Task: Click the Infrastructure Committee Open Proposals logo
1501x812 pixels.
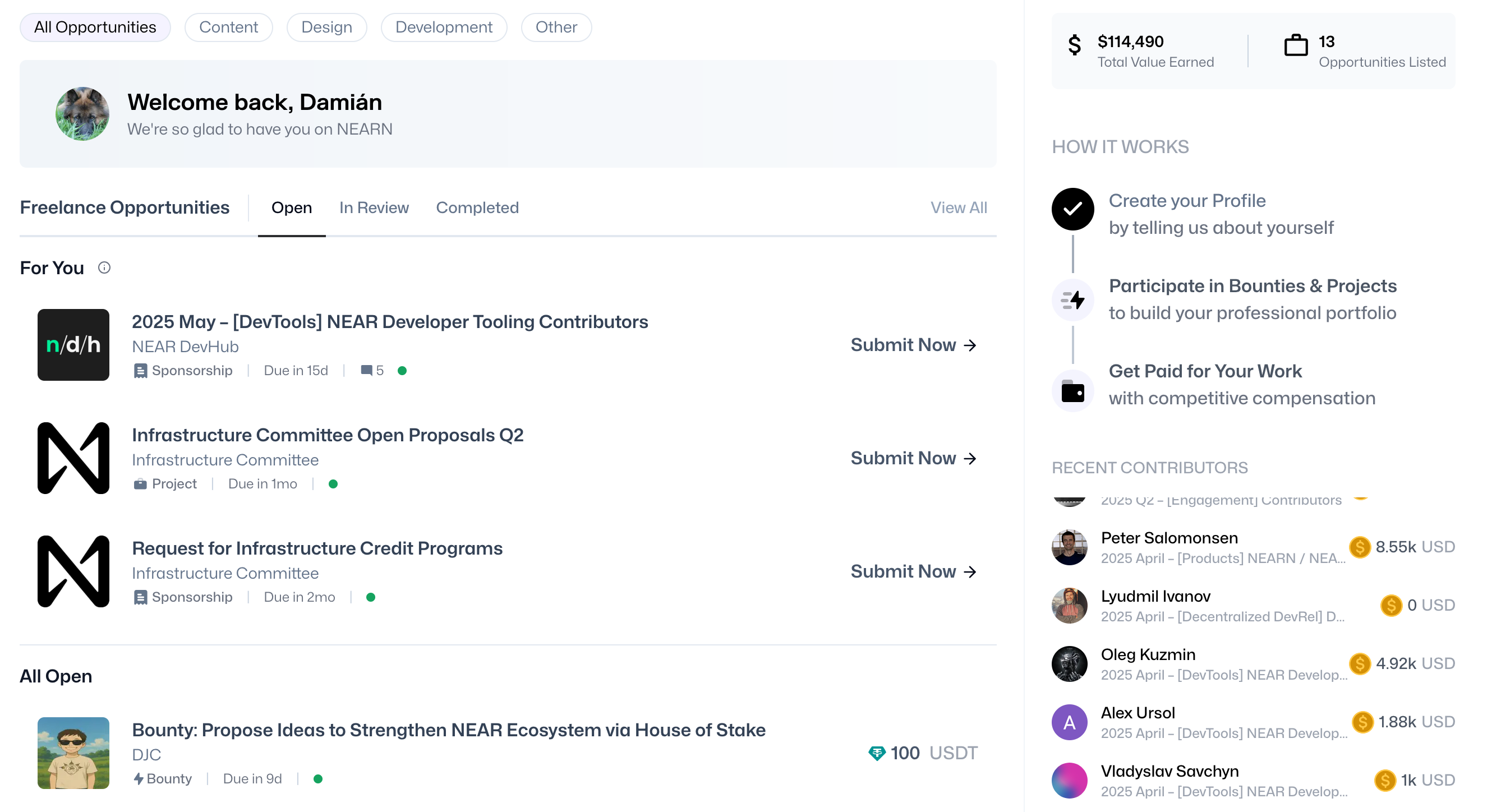Action: [73, 458]
